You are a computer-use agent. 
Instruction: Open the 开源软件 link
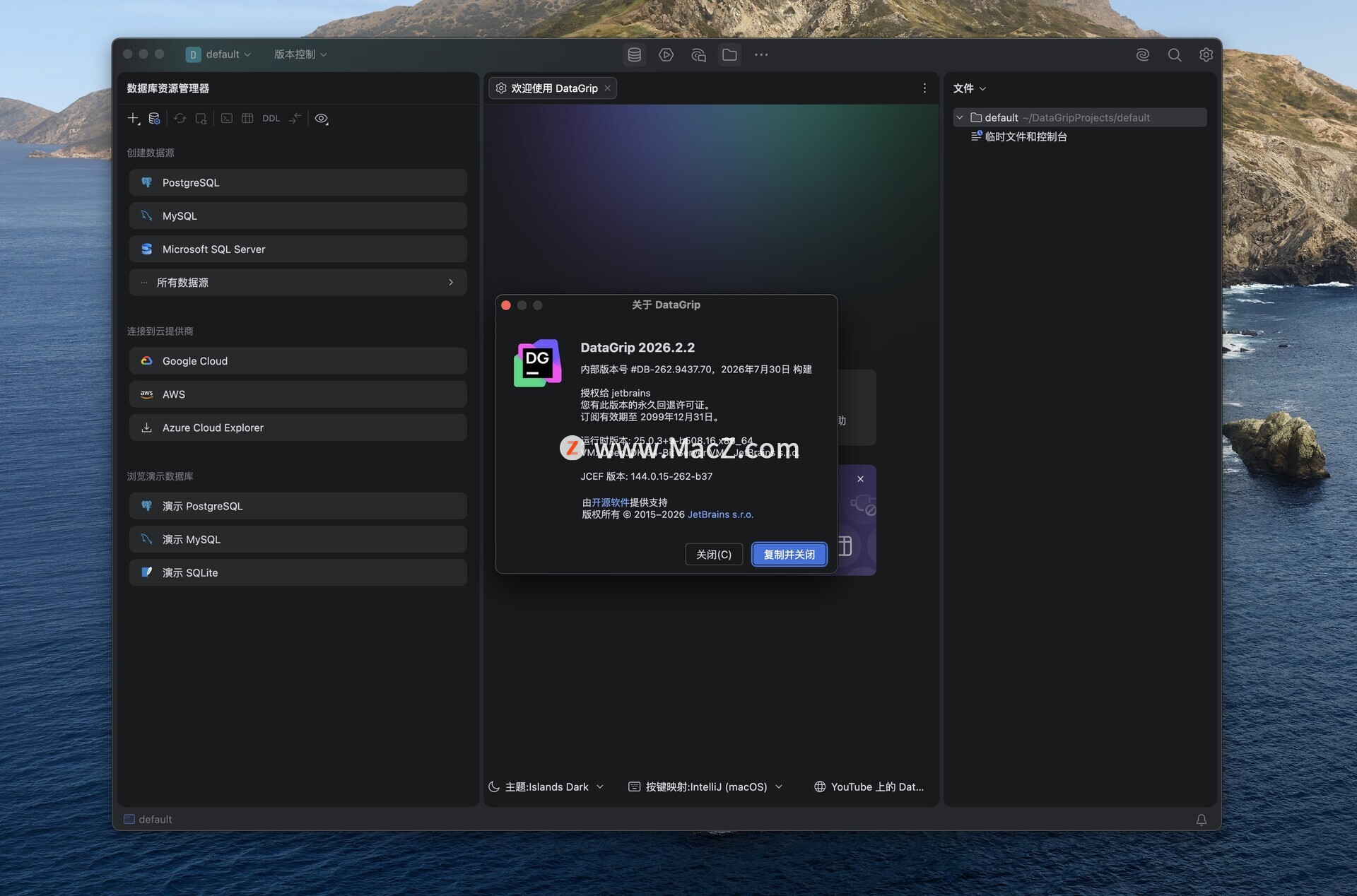pyautogui.click(x=611, y=502)
